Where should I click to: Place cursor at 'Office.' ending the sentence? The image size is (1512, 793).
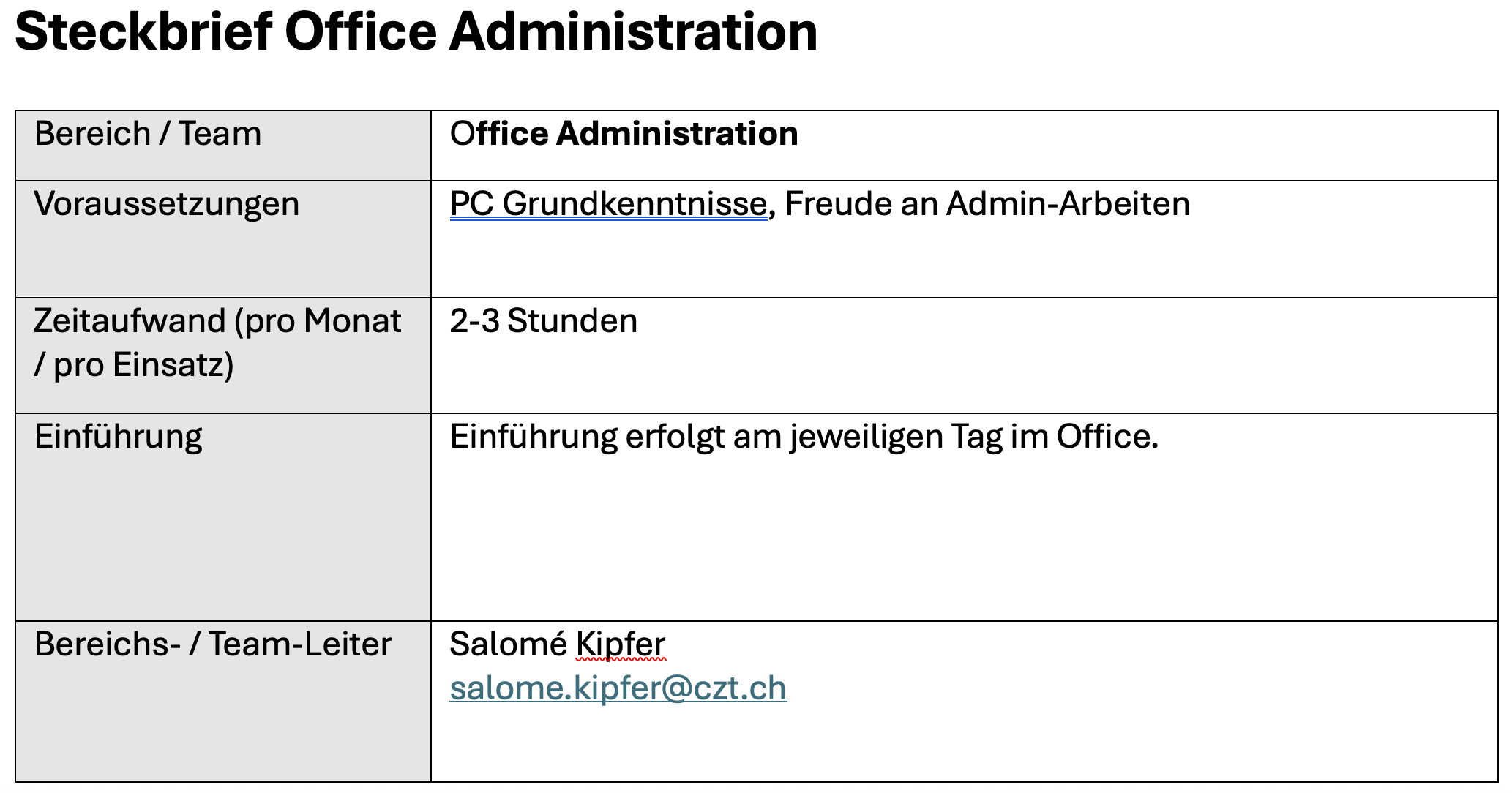pyautogui.click(x=1107, y=437)
